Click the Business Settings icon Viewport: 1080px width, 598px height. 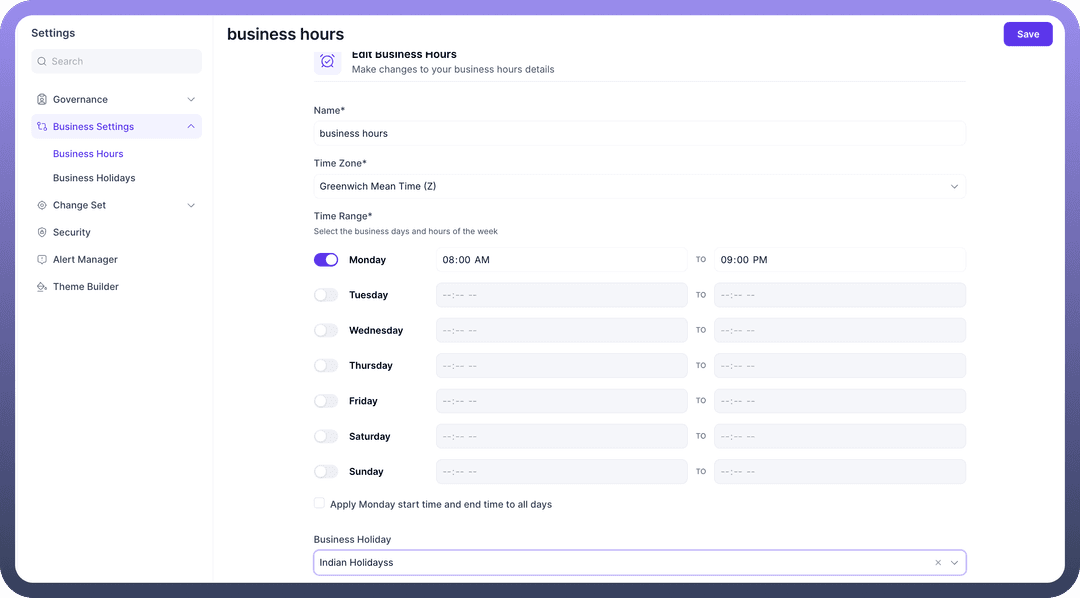[42, 127]
